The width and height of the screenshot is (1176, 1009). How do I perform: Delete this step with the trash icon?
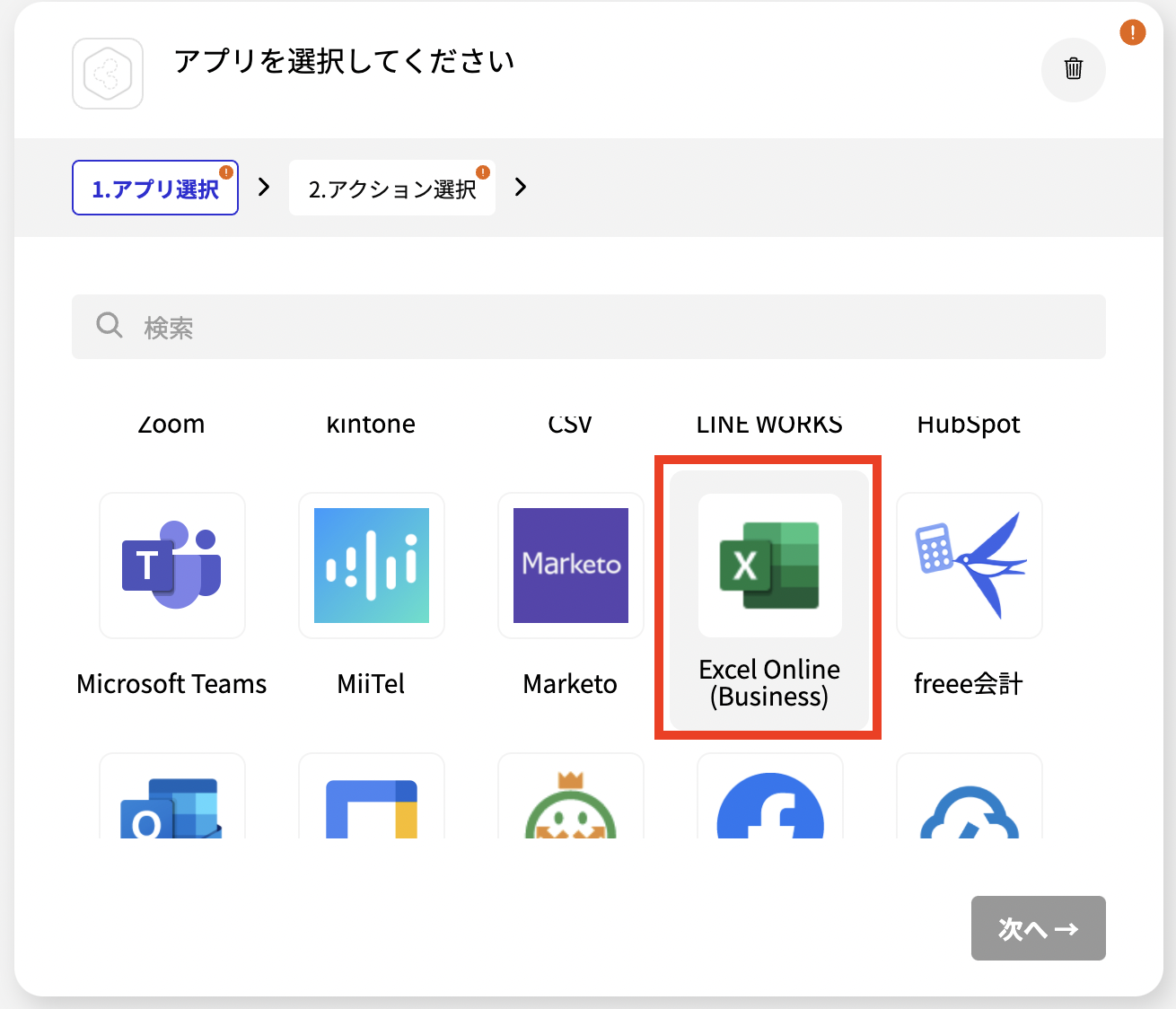[1074, 69]
